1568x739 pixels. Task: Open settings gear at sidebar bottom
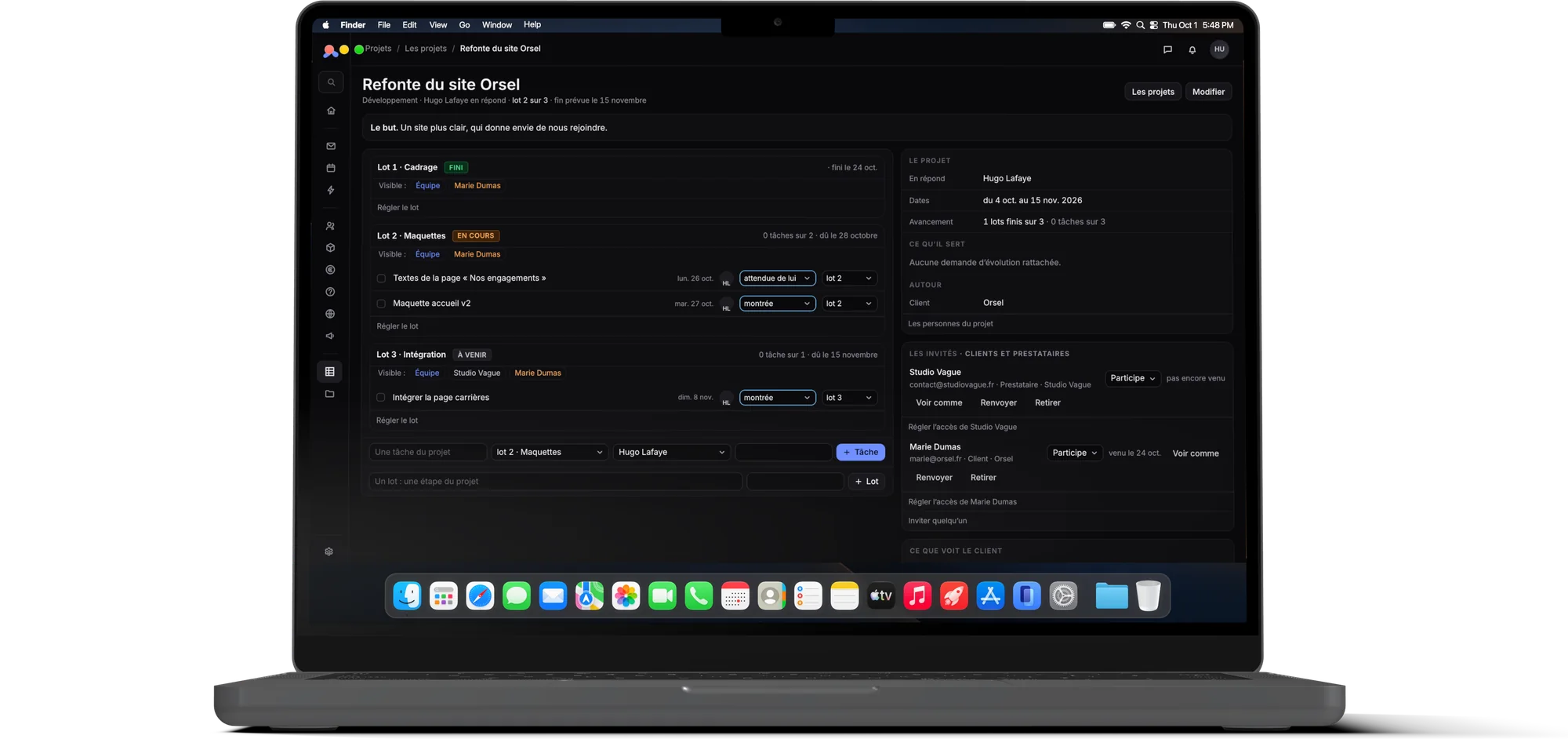pyautogui.click(x=329, y=552)
